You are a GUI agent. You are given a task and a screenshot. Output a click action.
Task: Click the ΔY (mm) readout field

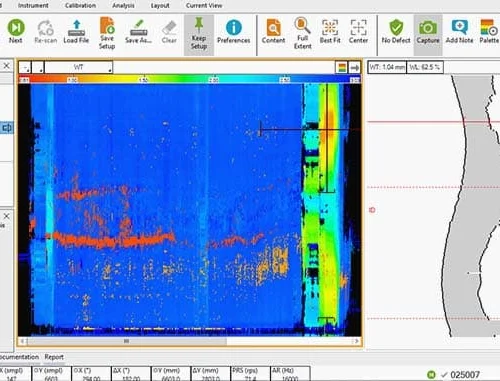pos(211,374)
